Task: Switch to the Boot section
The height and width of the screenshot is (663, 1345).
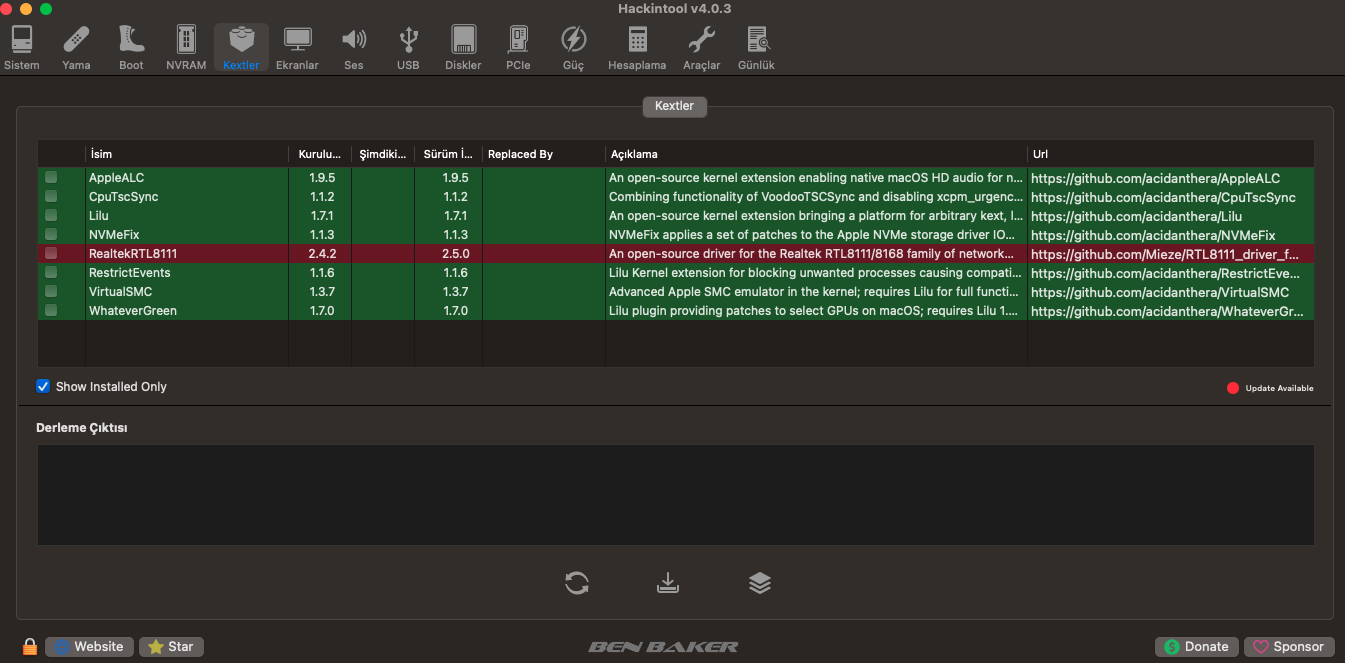Action: click(131, 47)
